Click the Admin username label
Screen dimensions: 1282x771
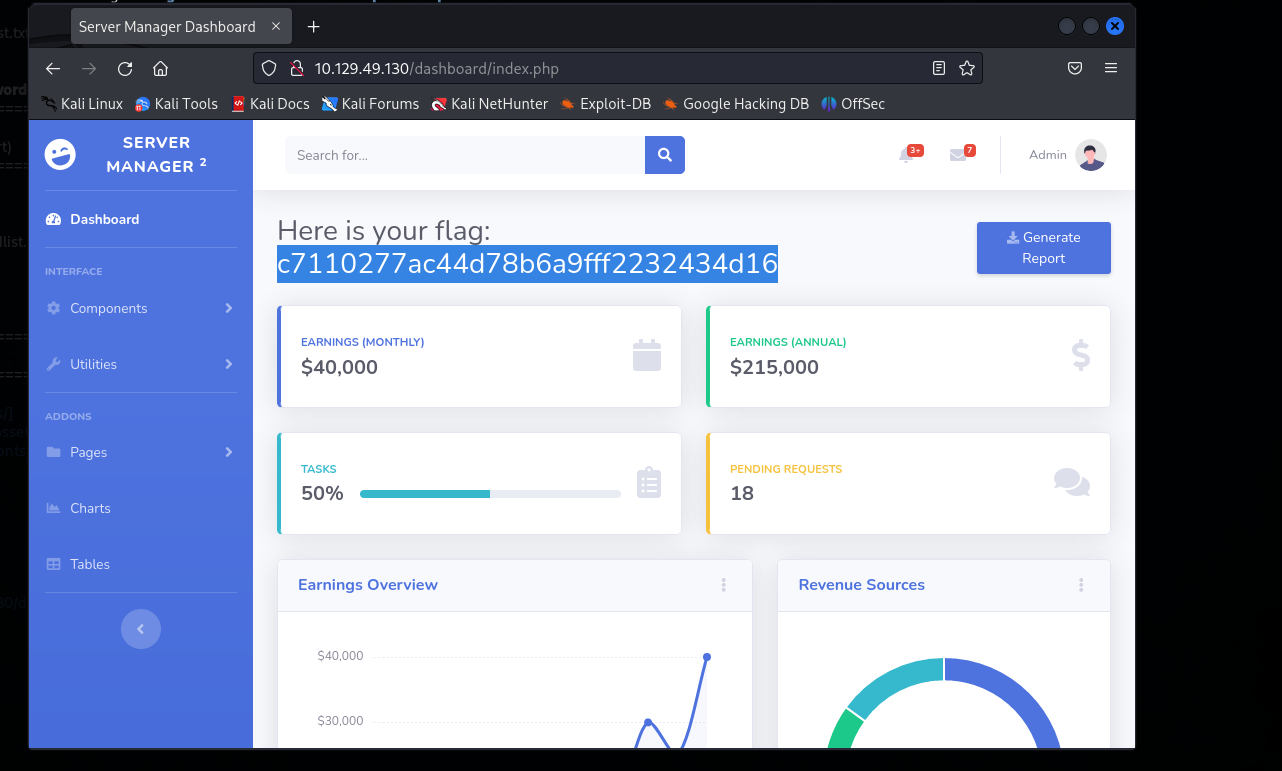(x=1048, y=155)
